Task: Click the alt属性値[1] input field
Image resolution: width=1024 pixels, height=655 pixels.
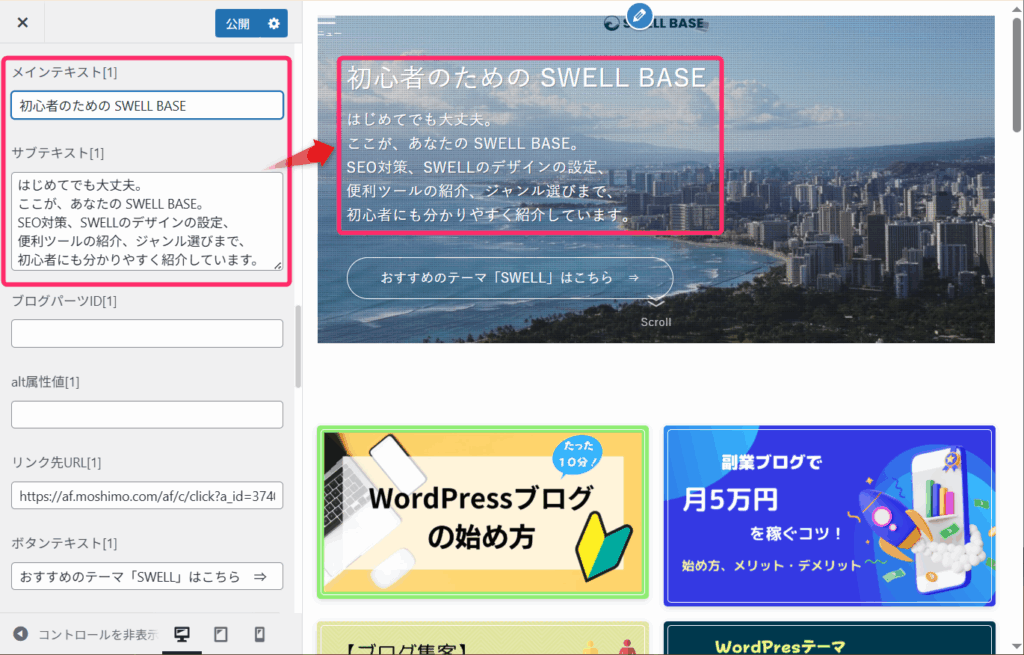Action: pos(147,415)
